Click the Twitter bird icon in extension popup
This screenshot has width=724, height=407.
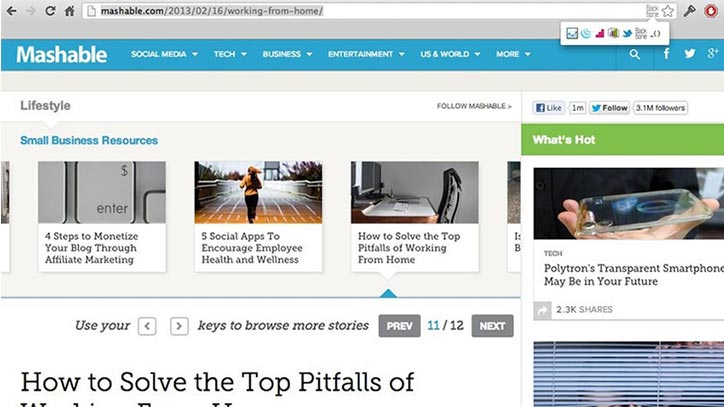coord(627,33)
